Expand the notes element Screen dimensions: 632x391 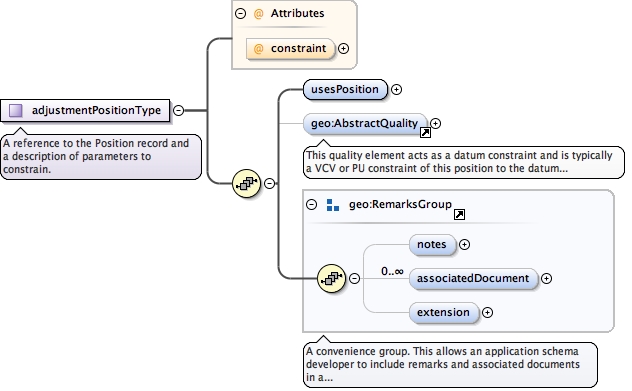point(465,245)
